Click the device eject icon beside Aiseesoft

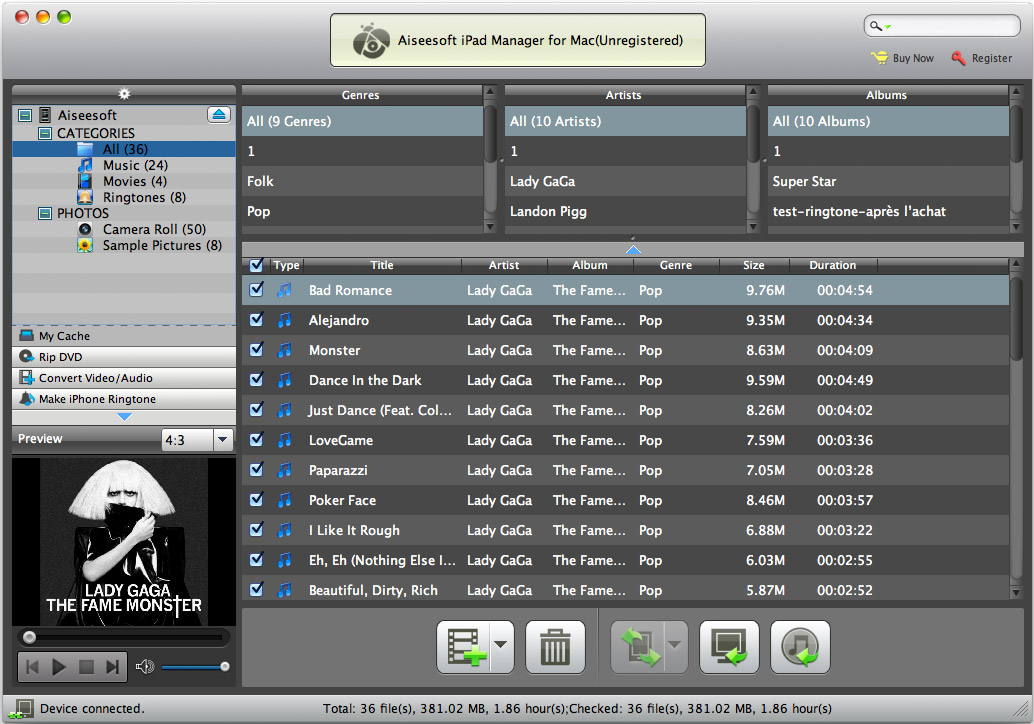[x=219, y=115]
